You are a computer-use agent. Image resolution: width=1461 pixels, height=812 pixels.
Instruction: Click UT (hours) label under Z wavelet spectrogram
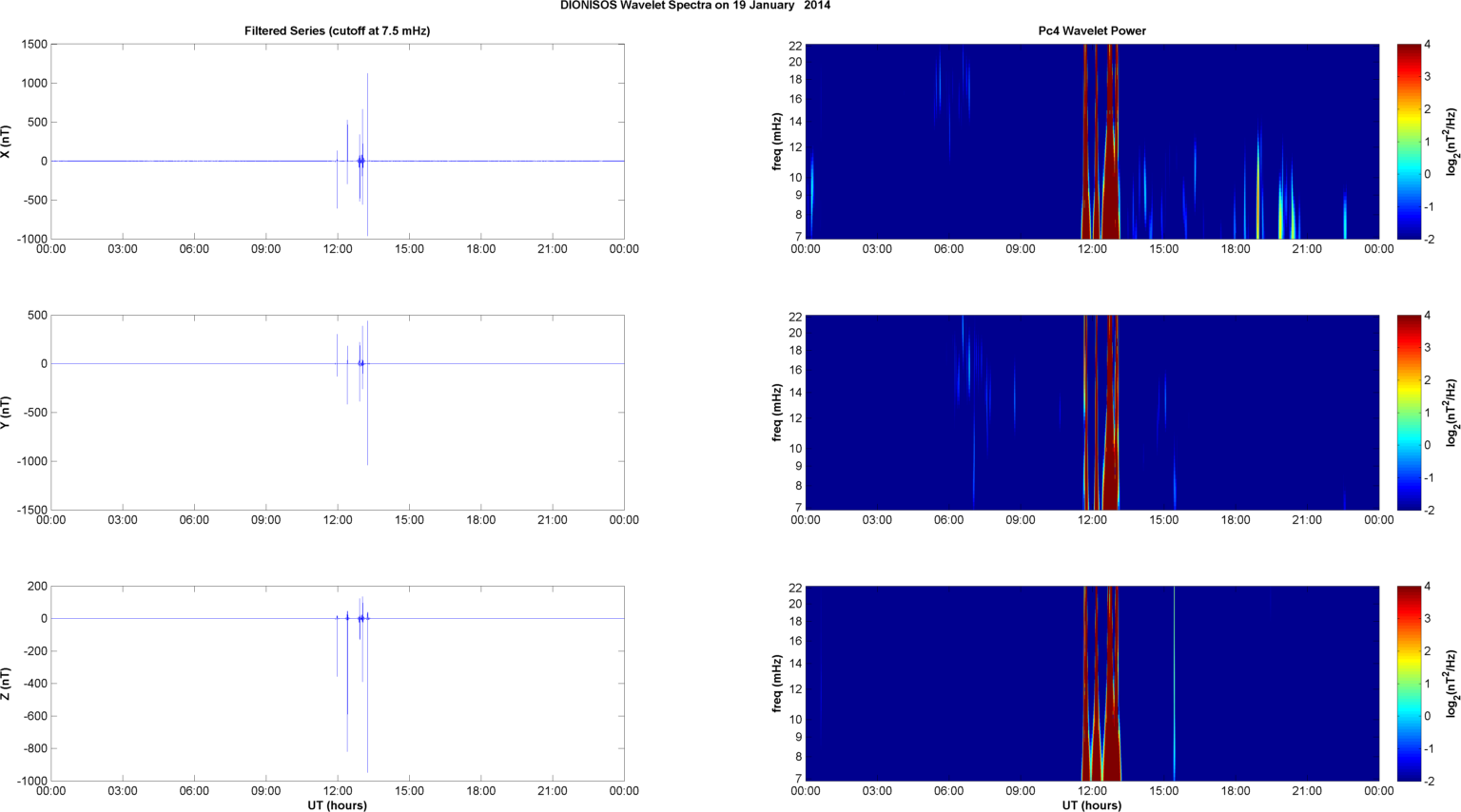point(1092,805)
